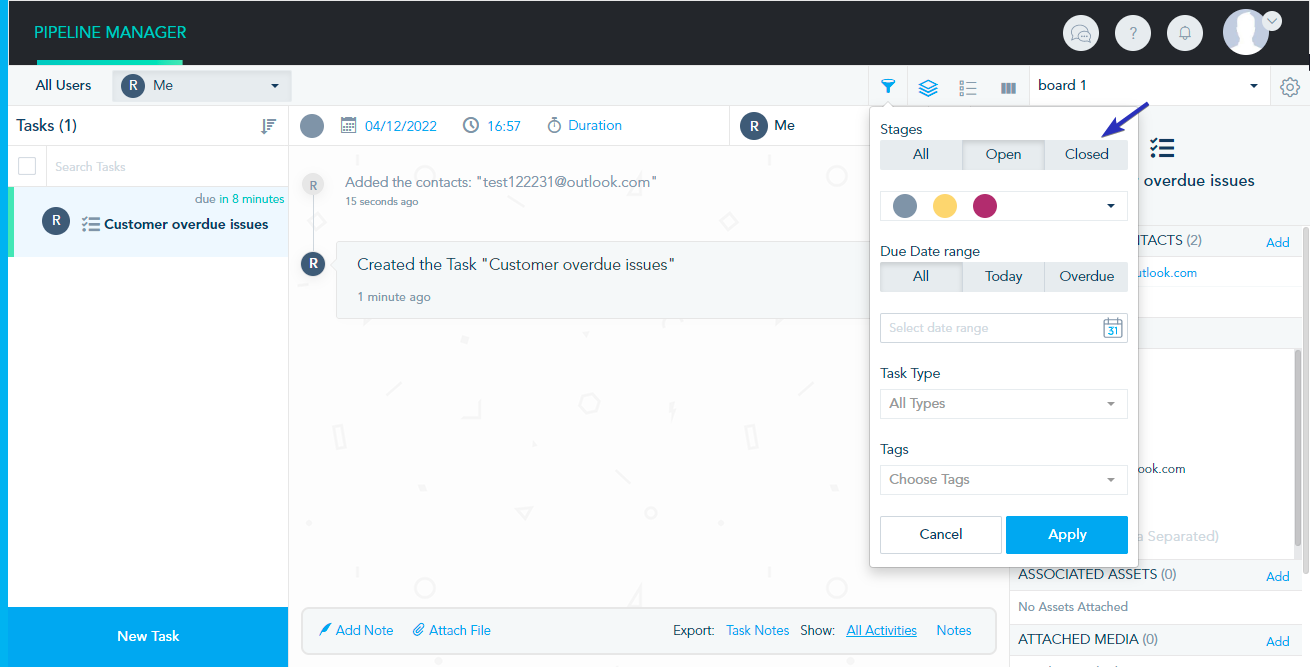Image resolution: width=1310 pixels, height=667 pixels.
Task: Create a New Task
Action: (148, 636)
